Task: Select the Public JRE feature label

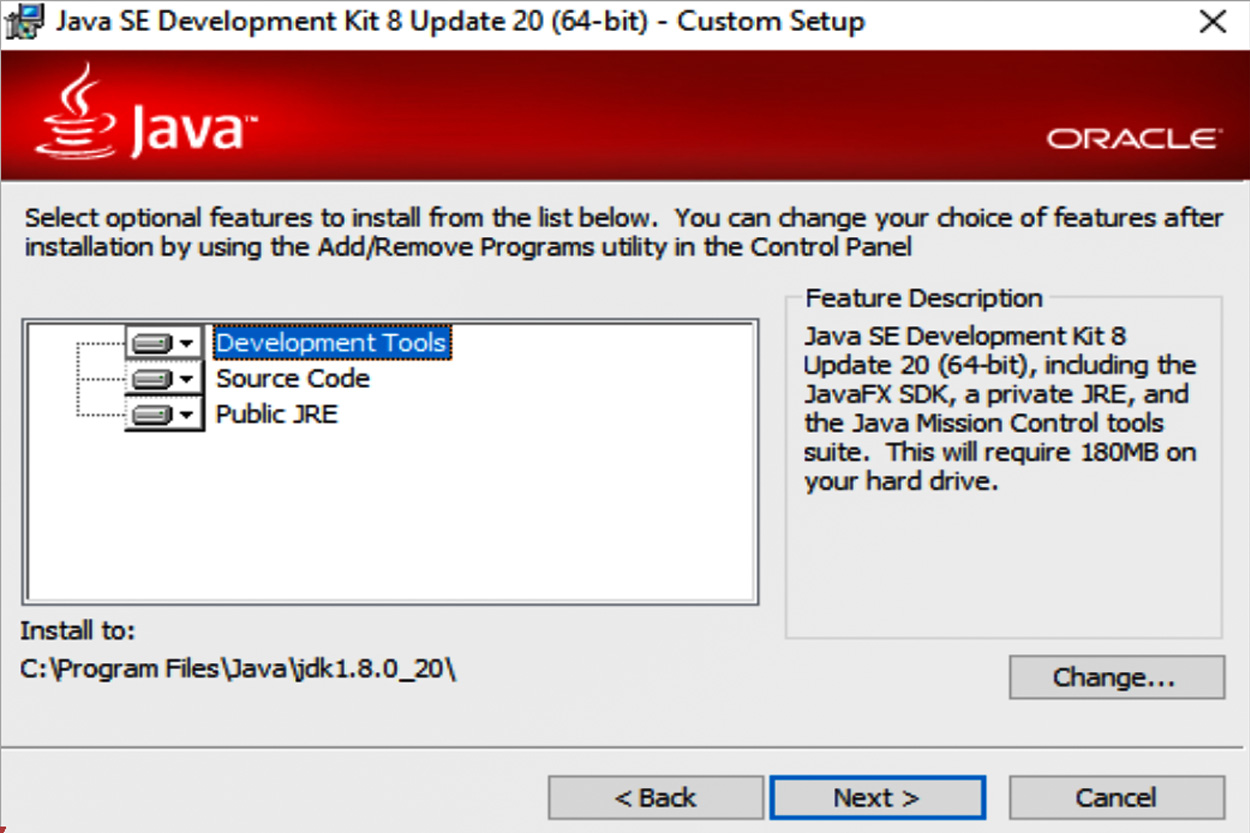Action: [x=277, y=414]
